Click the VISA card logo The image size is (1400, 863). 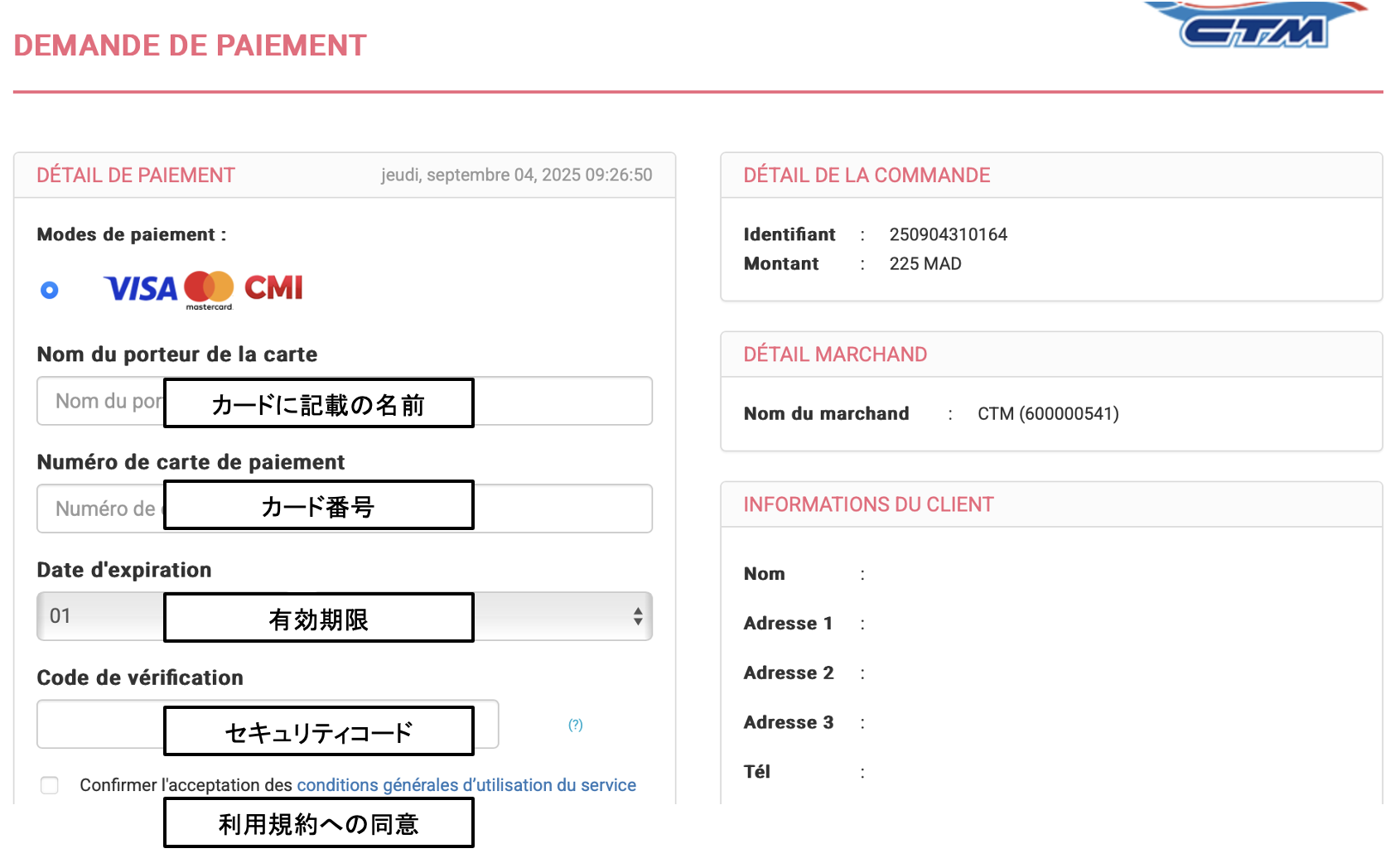pyautogui.click(x=141, y=289)
